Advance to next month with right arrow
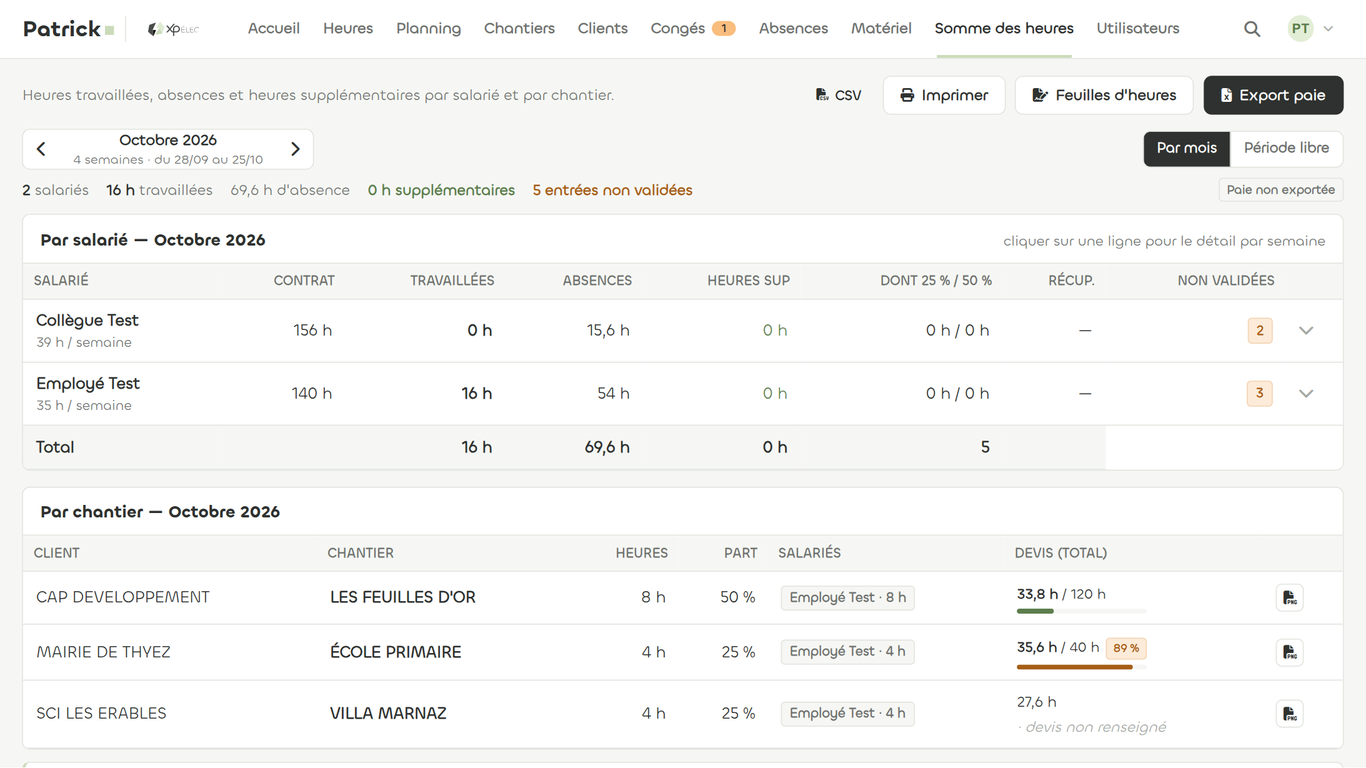Screen dimensions: 1366x768 tap(295, 149)
